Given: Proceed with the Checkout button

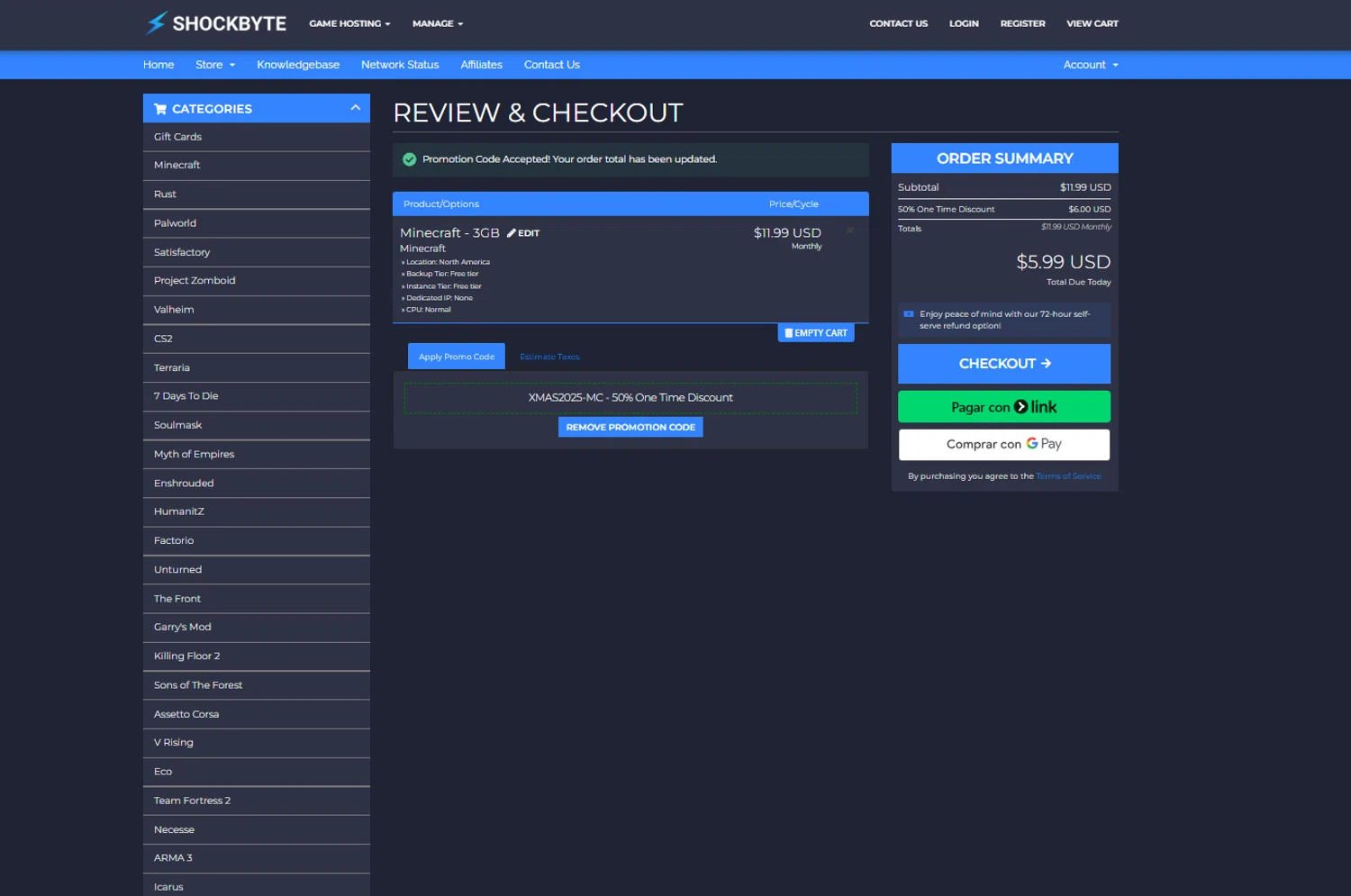Looking at the screenshot, I should click(1004, 364).
